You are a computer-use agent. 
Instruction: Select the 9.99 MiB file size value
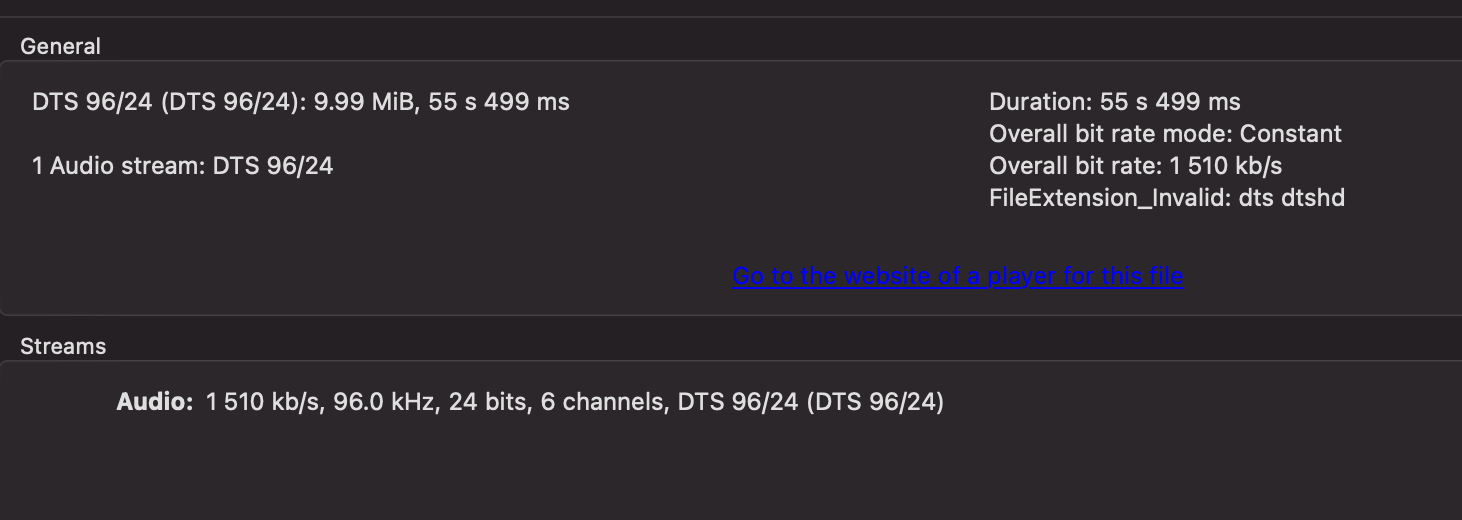point(364,102)
